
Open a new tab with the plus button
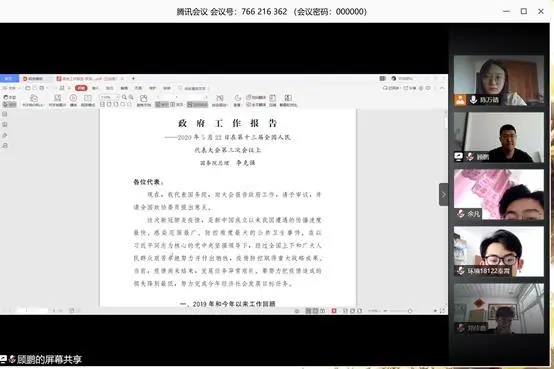(x=133, y=78)
